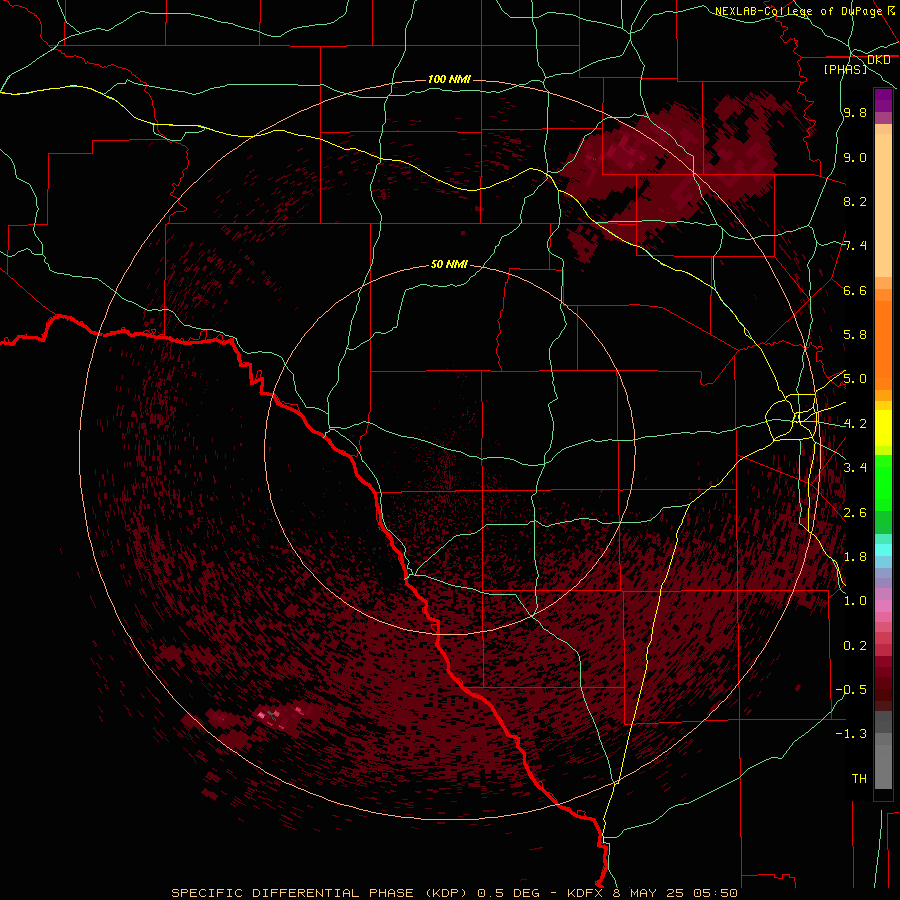Click the bright green segment of color bar
Screen dimensions: 900x900
coord(883,483)
